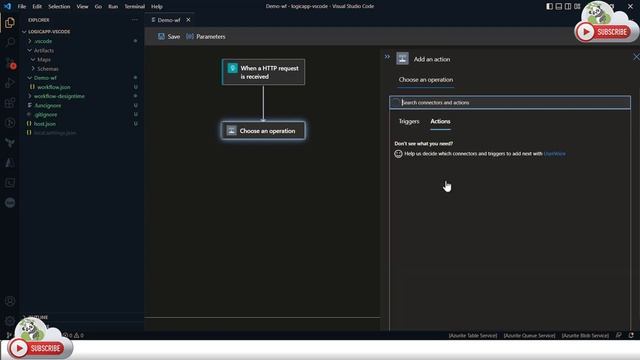Image resolution: width=640 pixels, height=360 pixels.
Task: Click the errors and warnings status indicator
Action: click(73, 335)
